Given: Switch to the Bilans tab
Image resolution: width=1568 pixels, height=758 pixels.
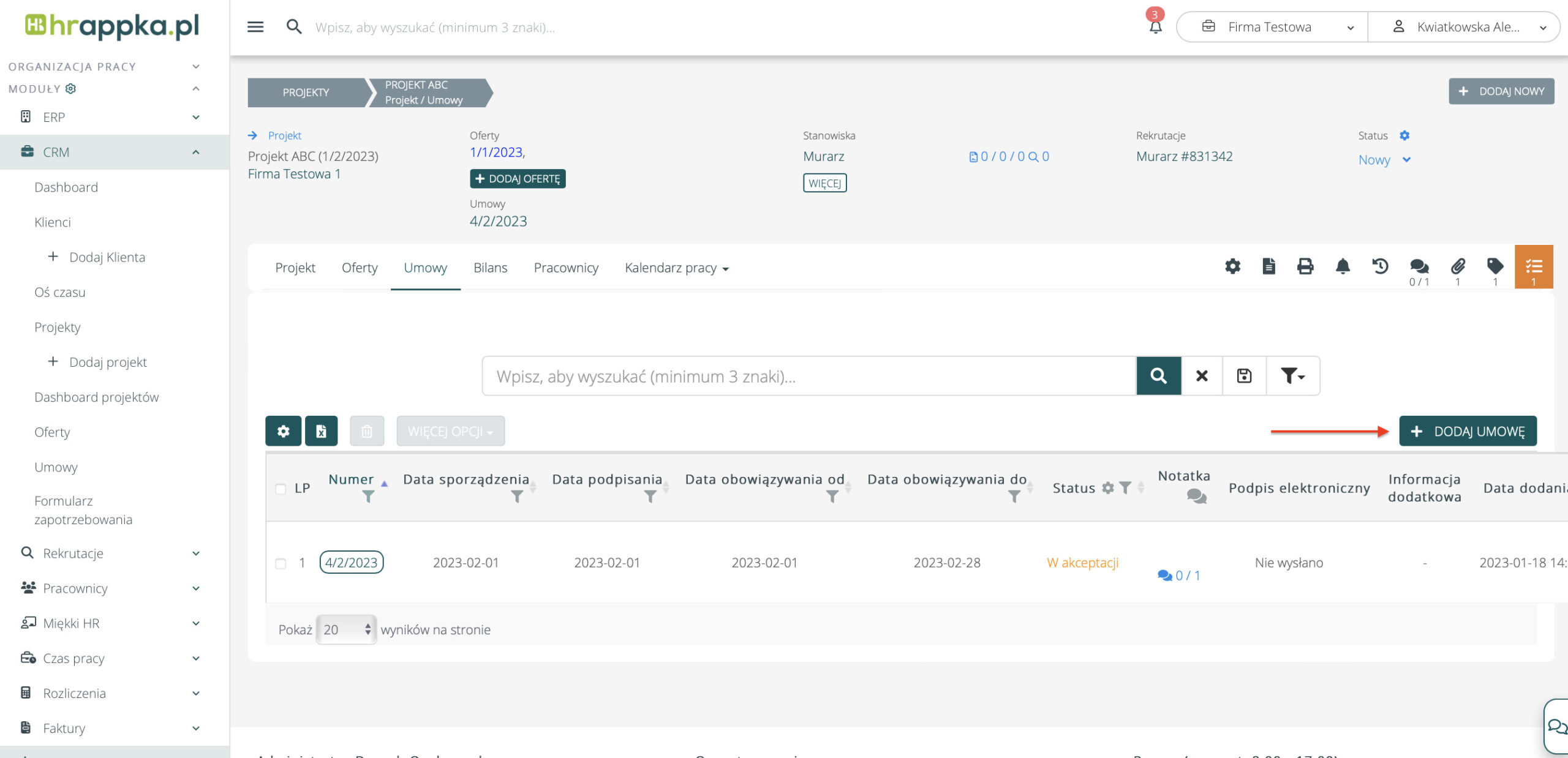Looking at the screenshot, I should 490,268.
